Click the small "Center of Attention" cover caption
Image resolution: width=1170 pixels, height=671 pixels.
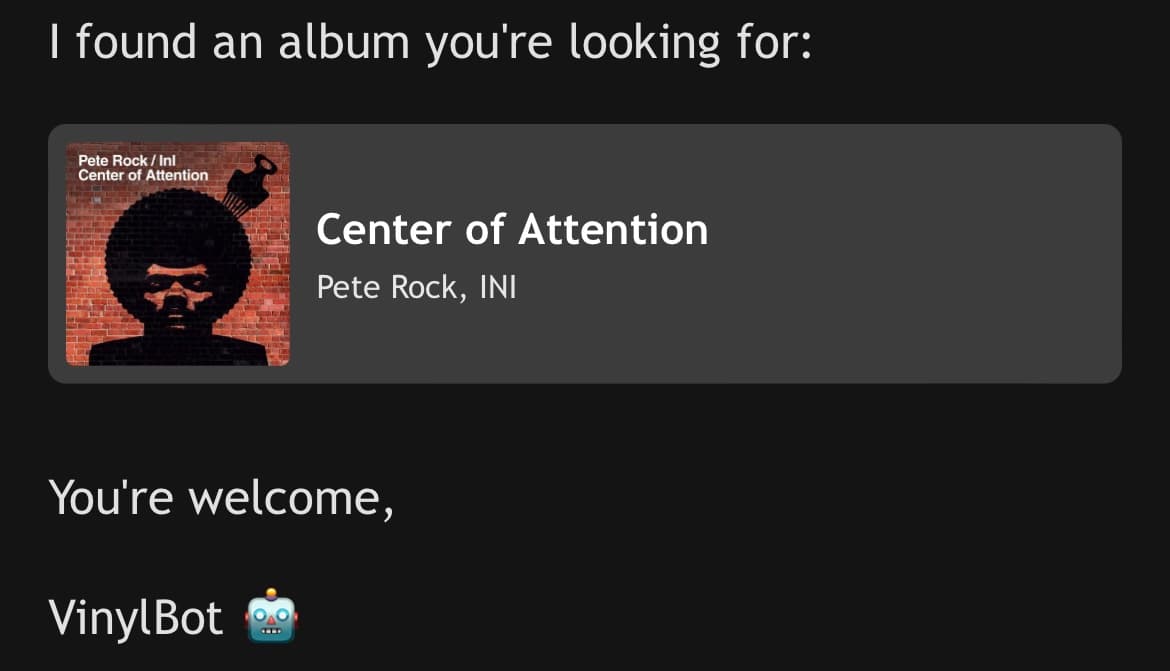click(x=143, y=175)
